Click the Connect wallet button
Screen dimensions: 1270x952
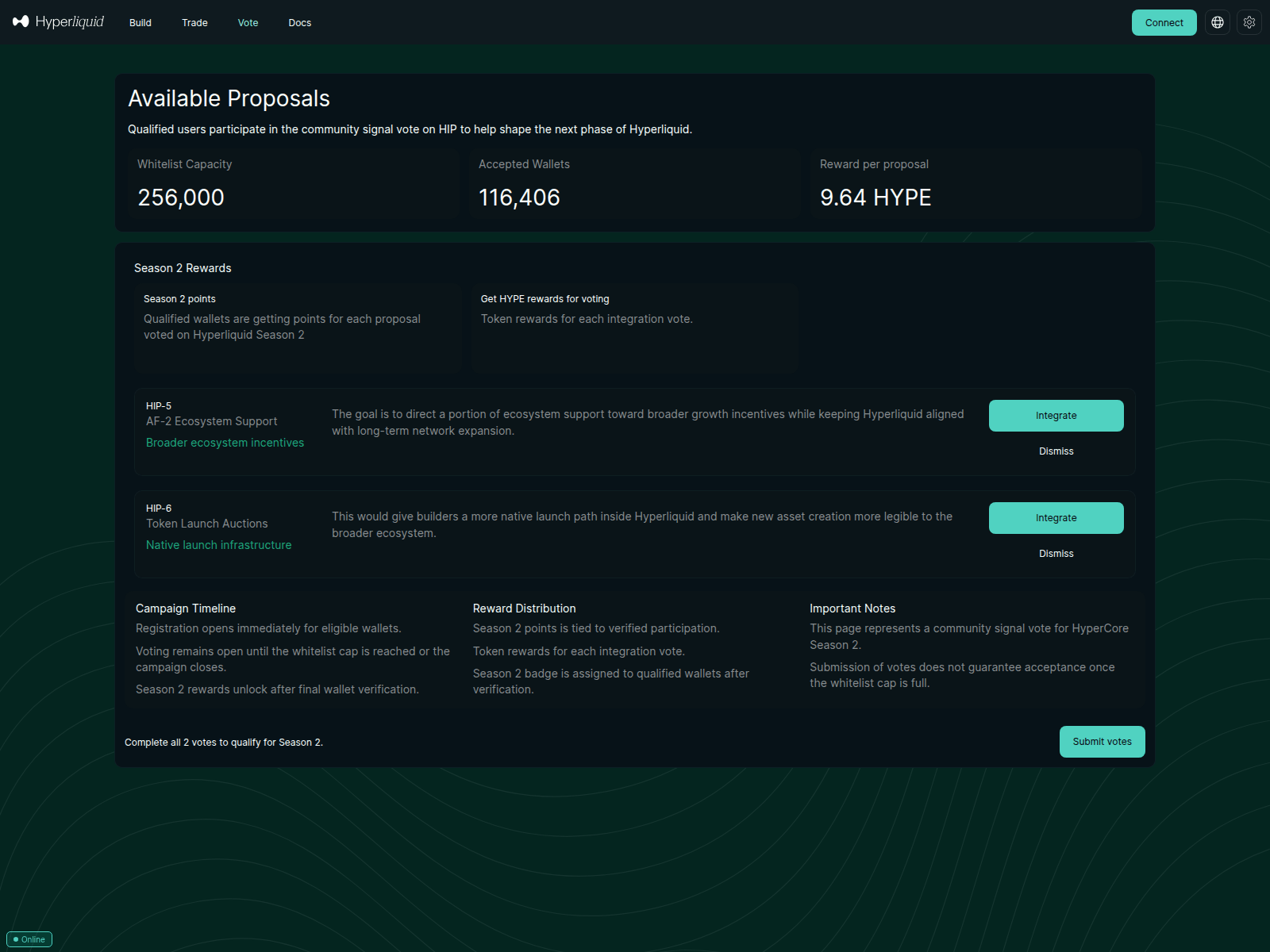tap(1164, 22)
